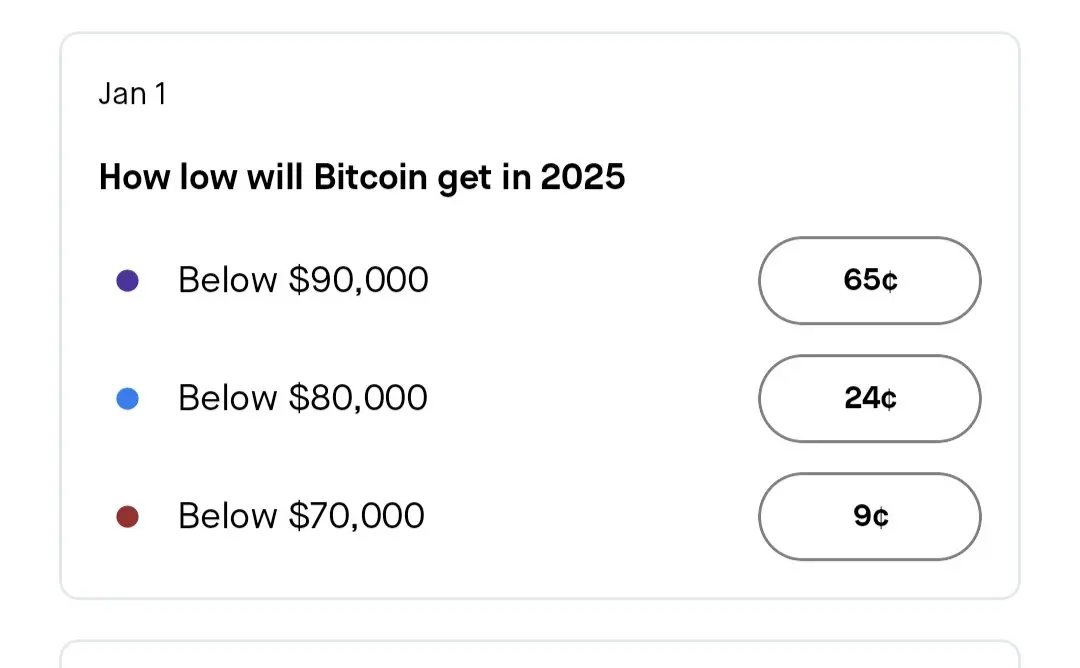1080x668 pixels.
Task: Click the word "Below" in the $90,000 row
Action: tap(228, 281)
